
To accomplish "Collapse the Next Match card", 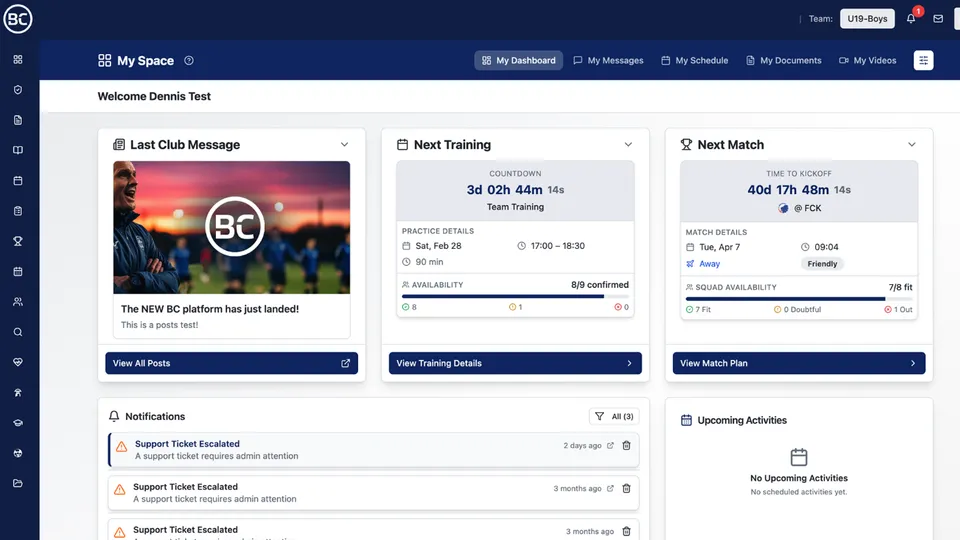I will [912, 144].
